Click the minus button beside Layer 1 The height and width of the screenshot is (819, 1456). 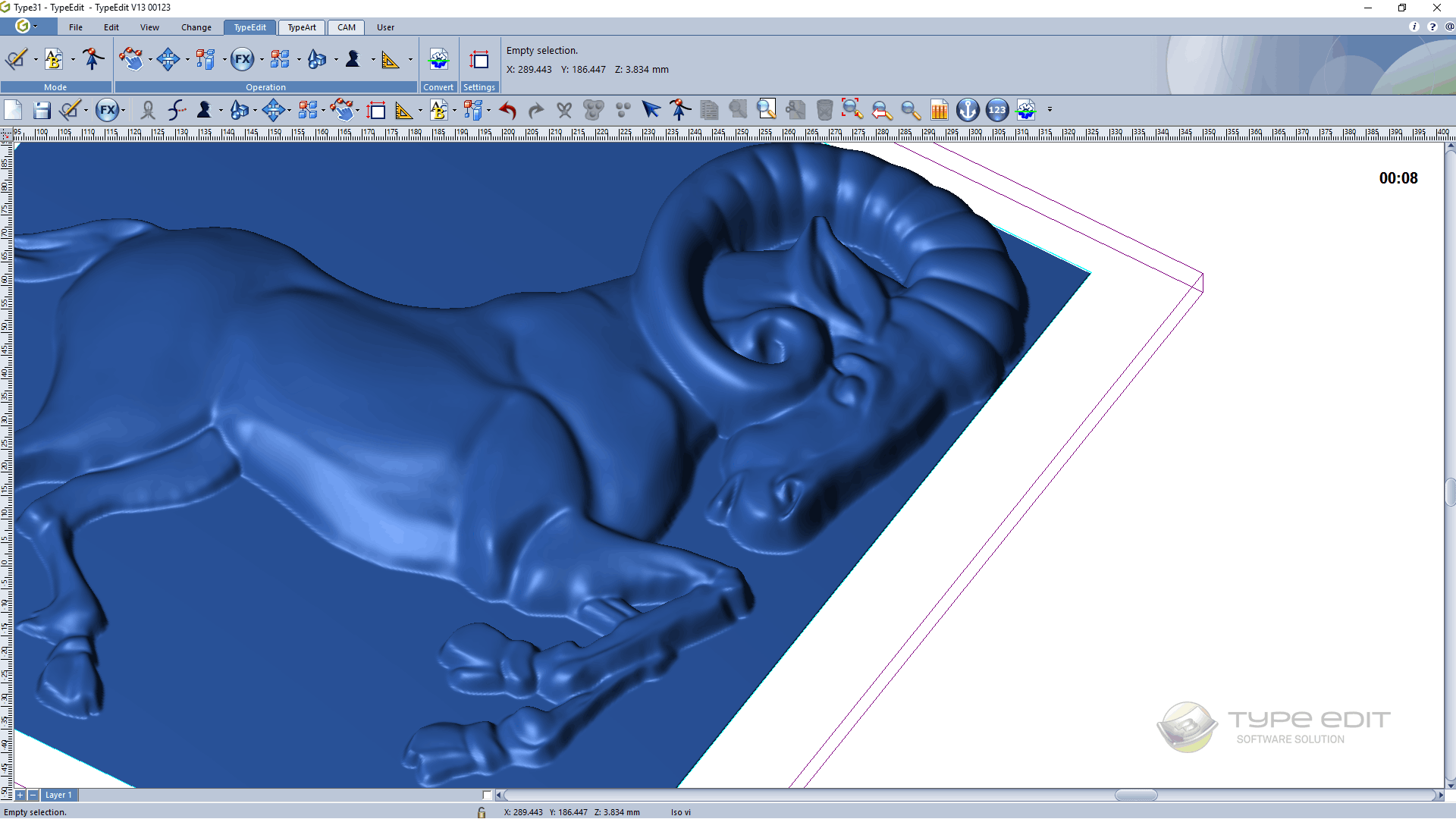click(x=33, y=795)
